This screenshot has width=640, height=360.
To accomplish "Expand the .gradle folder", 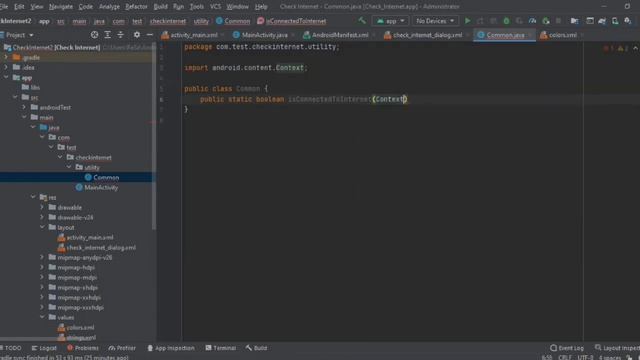I will point(6,57).
